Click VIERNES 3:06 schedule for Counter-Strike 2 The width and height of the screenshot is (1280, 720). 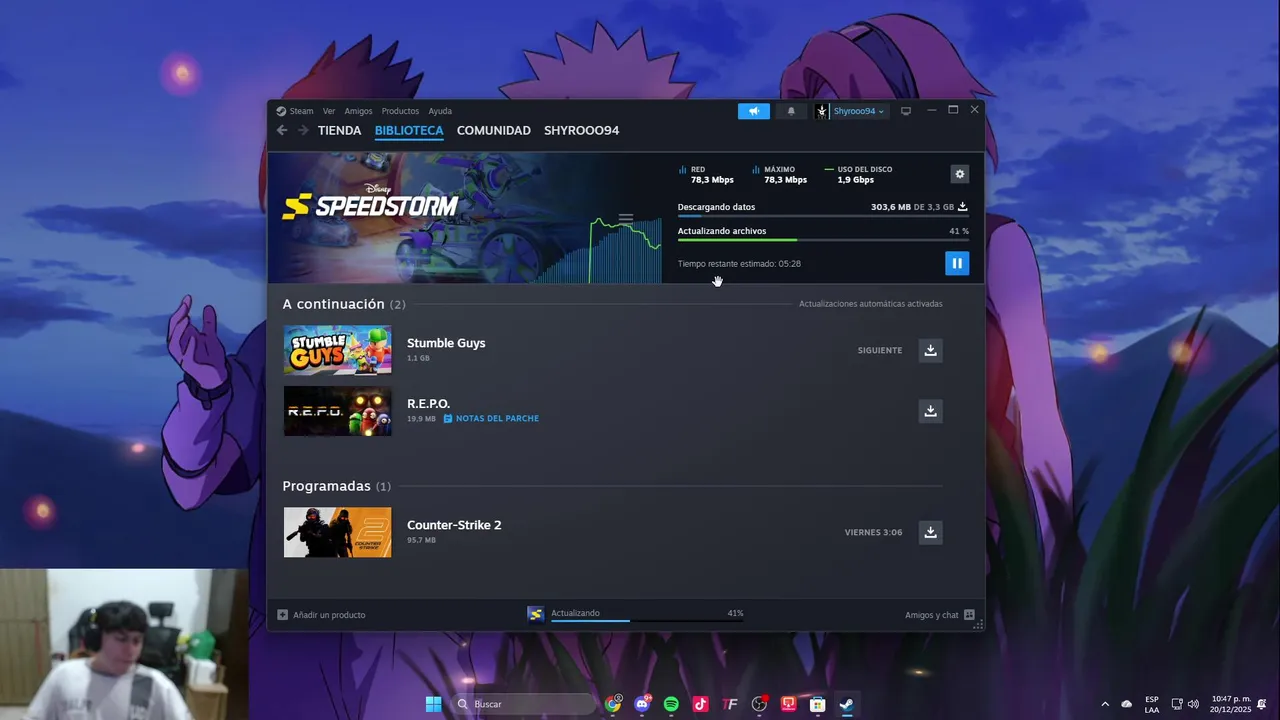pos(873,532)
